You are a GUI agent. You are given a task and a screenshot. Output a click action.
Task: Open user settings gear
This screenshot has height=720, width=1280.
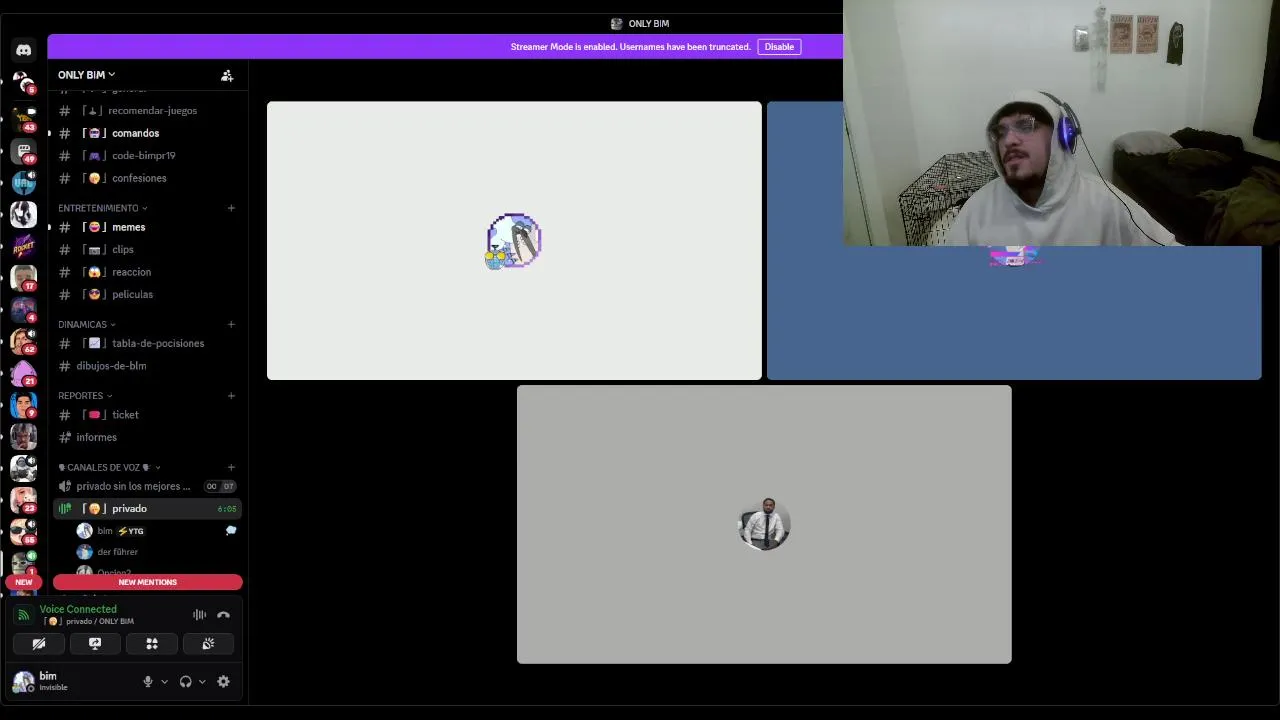pos(223,682)
